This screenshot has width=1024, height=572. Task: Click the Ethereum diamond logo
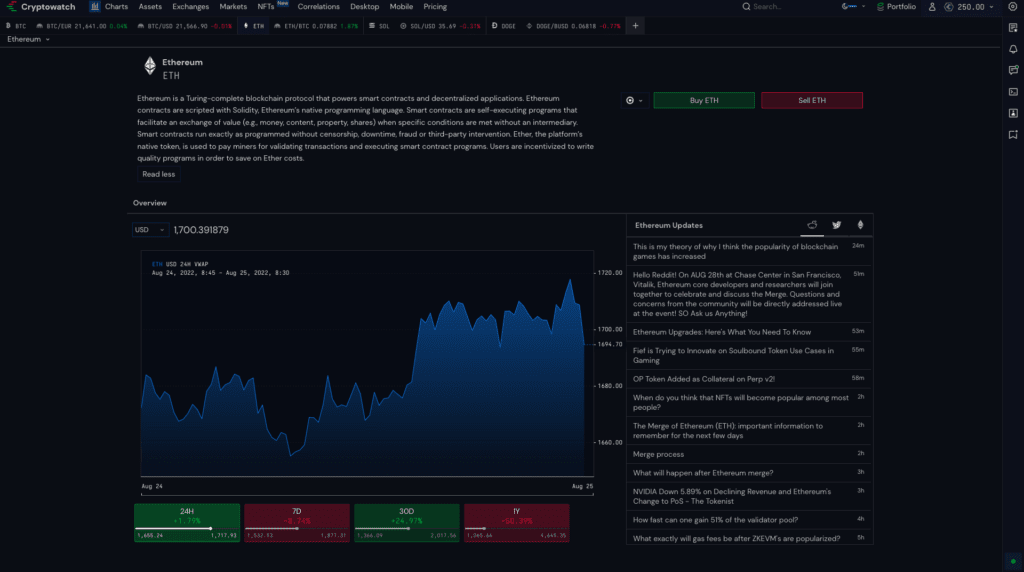pos(150,66)
